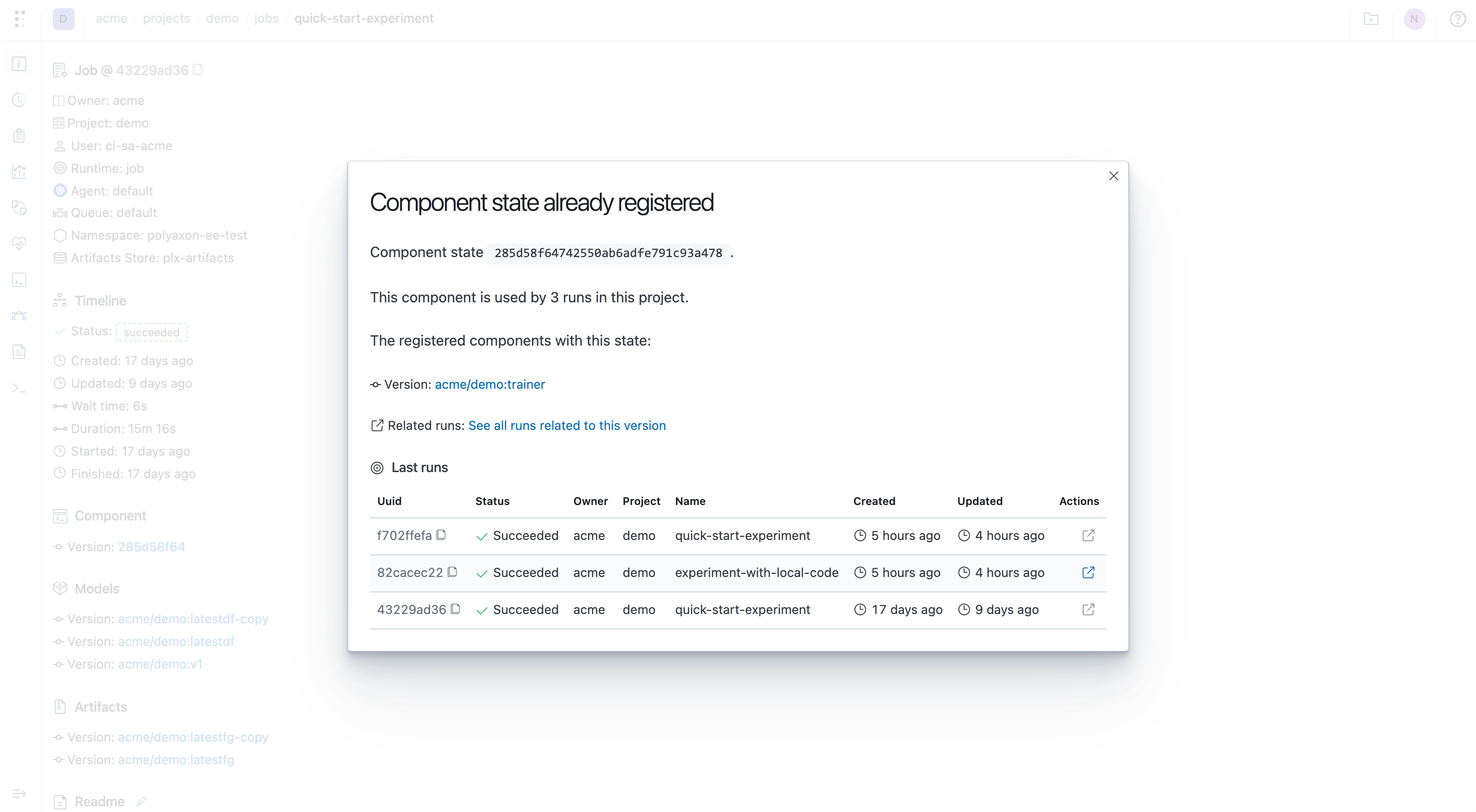
Task: Open model version acme/demo:latestdf-copy
Action: click(193, 619)
